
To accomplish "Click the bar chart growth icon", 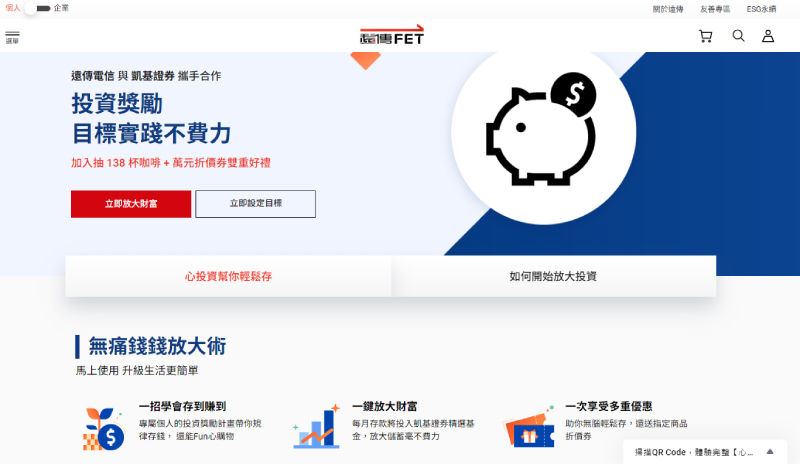I will pos(317,427).
